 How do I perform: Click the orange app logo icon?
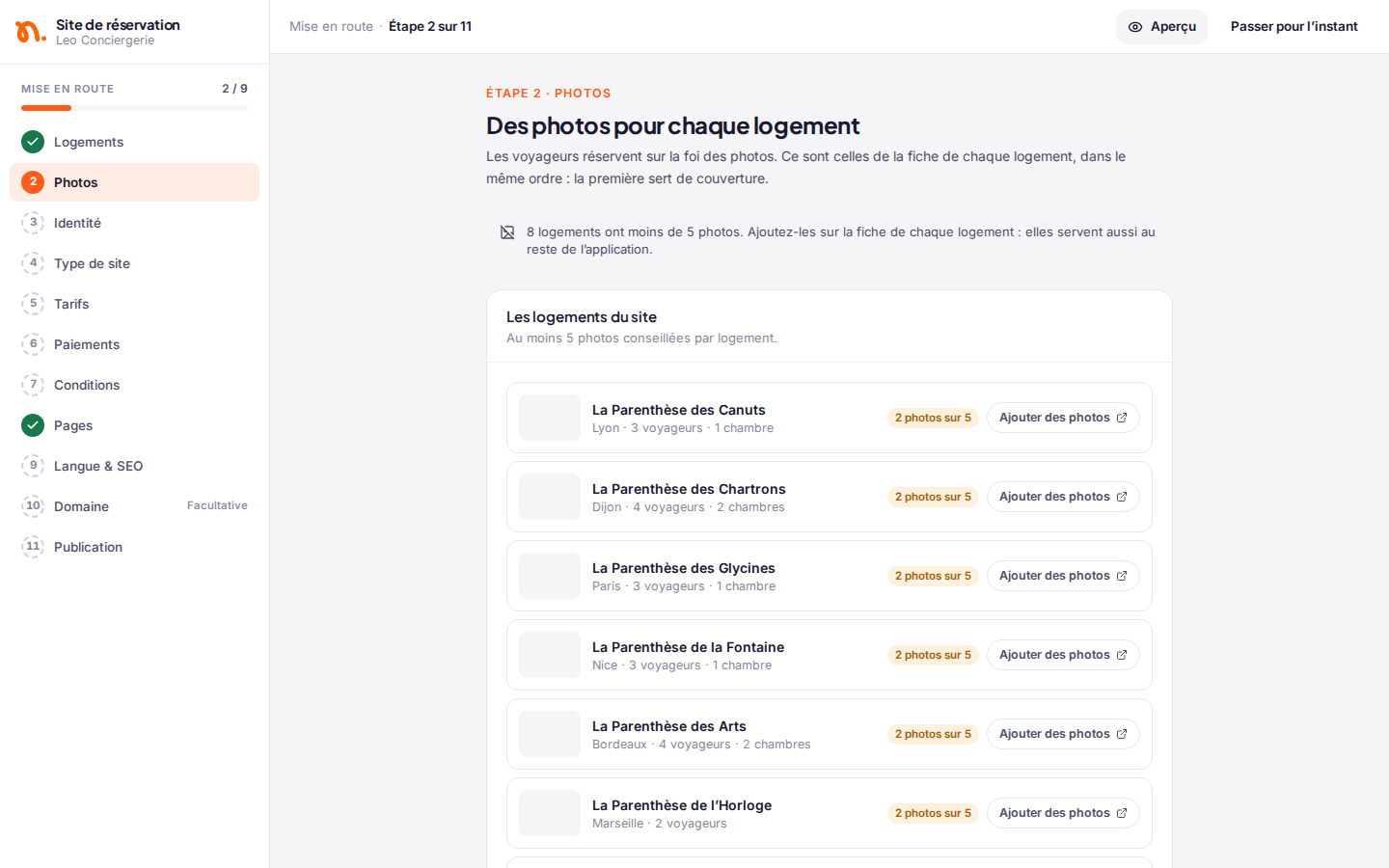coord(30,32)
